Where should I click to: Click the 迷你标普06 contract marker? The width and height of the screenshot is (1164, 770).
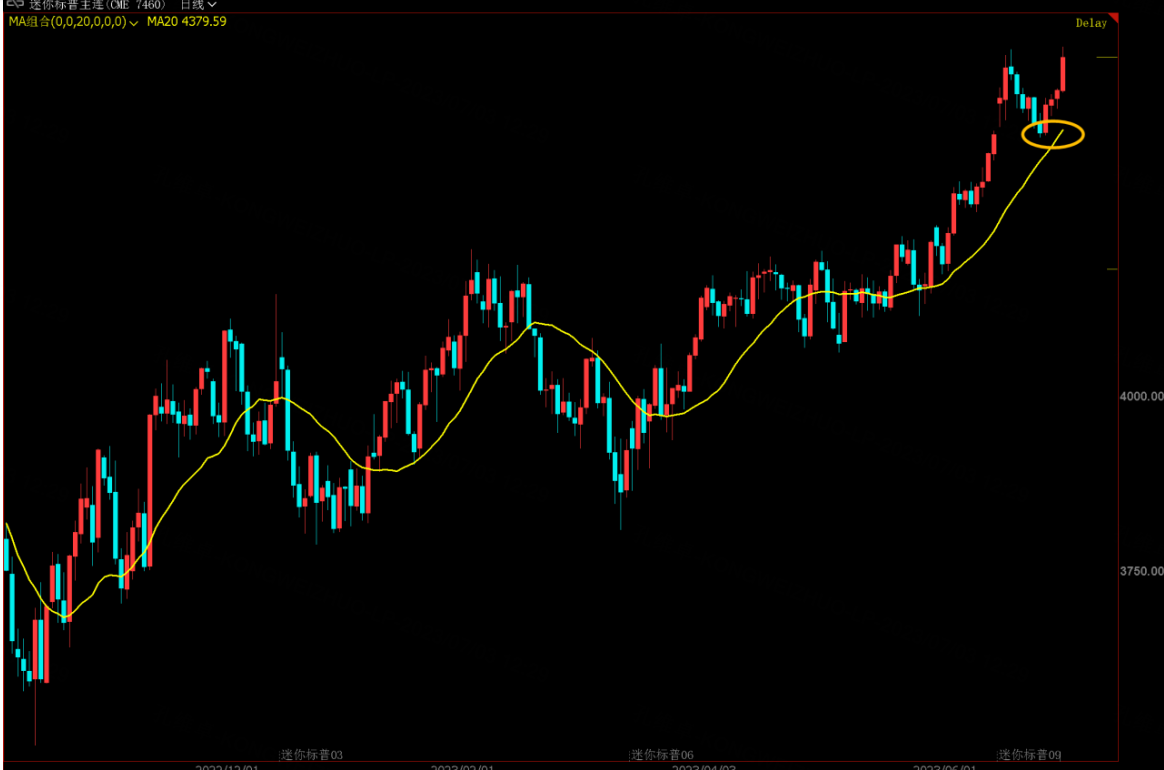(x=661, y=754)
